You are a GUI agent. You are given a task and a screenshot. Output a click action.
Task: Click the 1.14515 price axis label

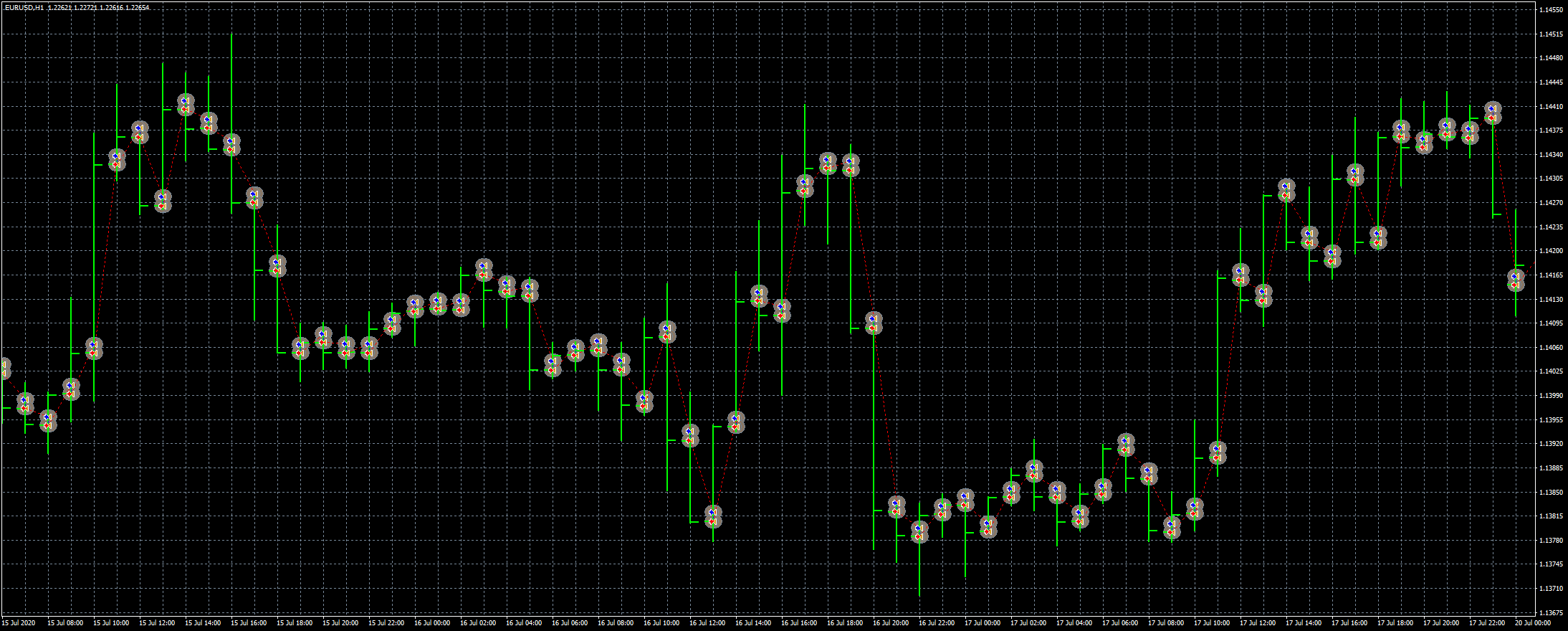pyautogui.click(x=1550, y=34)
